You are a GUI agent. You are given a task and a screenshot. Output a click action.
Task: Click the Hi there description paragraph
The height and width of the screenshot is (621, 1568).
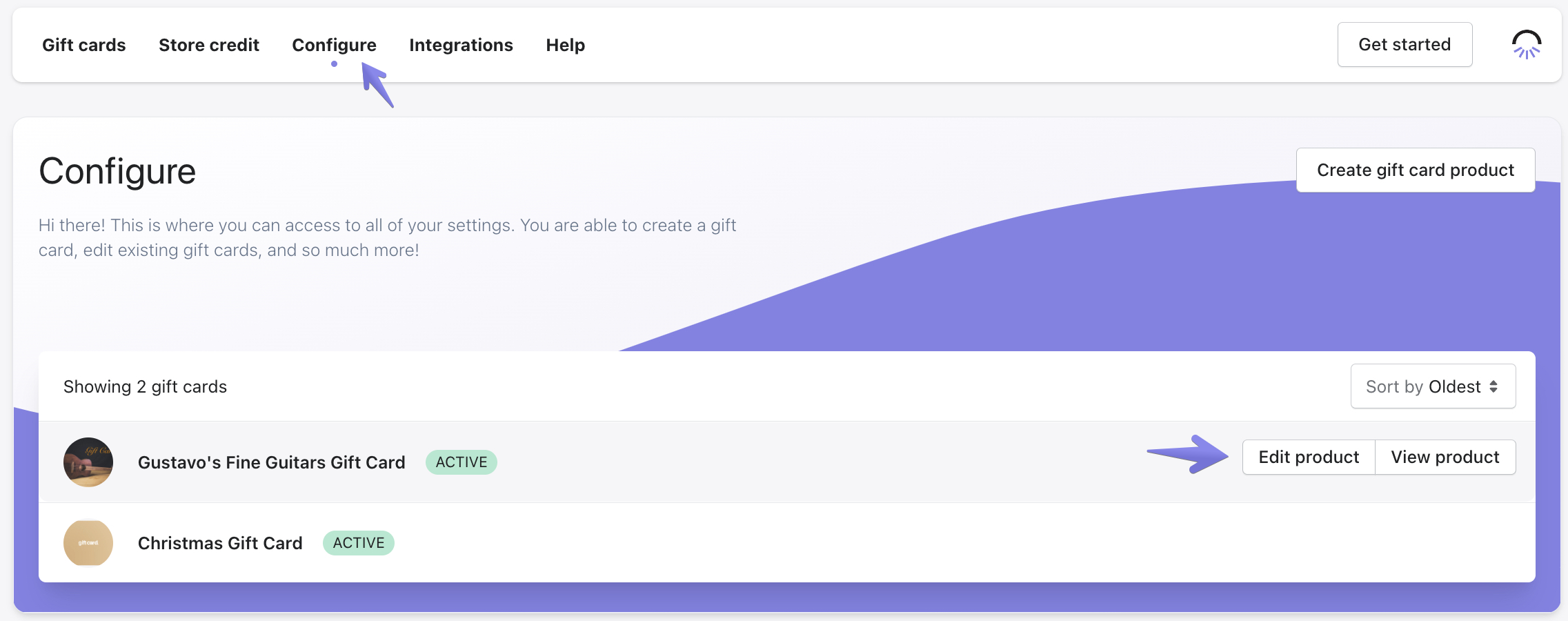(386, 237)
